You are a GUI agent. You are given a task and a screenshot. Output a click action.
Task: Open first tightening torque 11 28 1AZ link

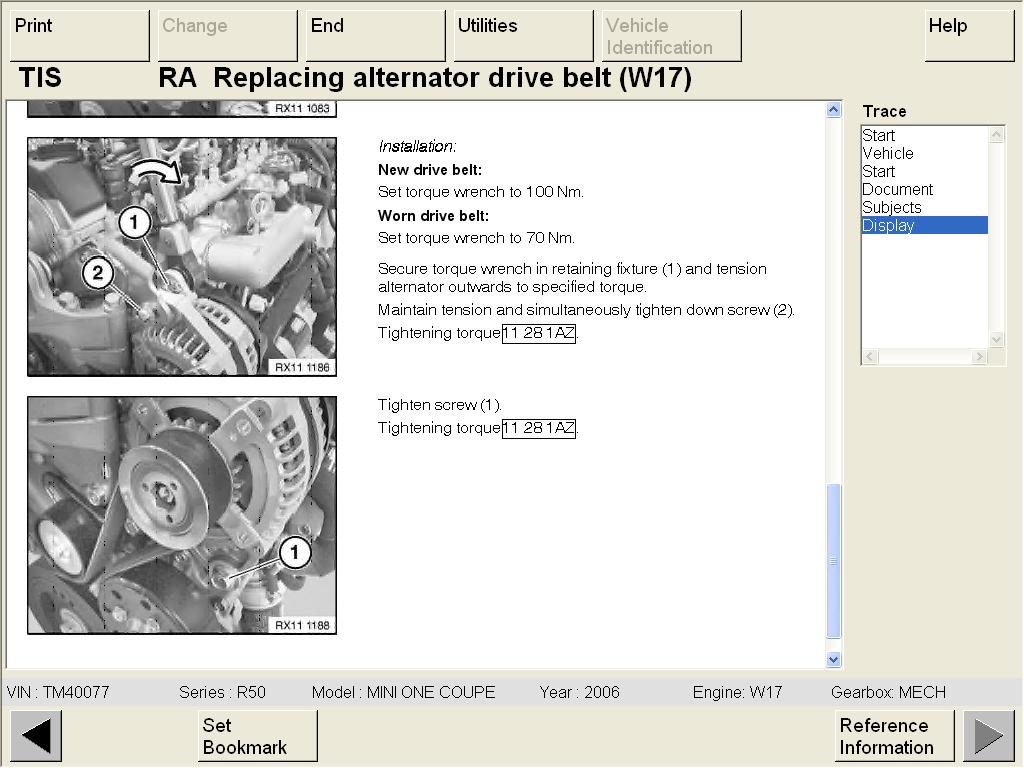coord(539,333)
